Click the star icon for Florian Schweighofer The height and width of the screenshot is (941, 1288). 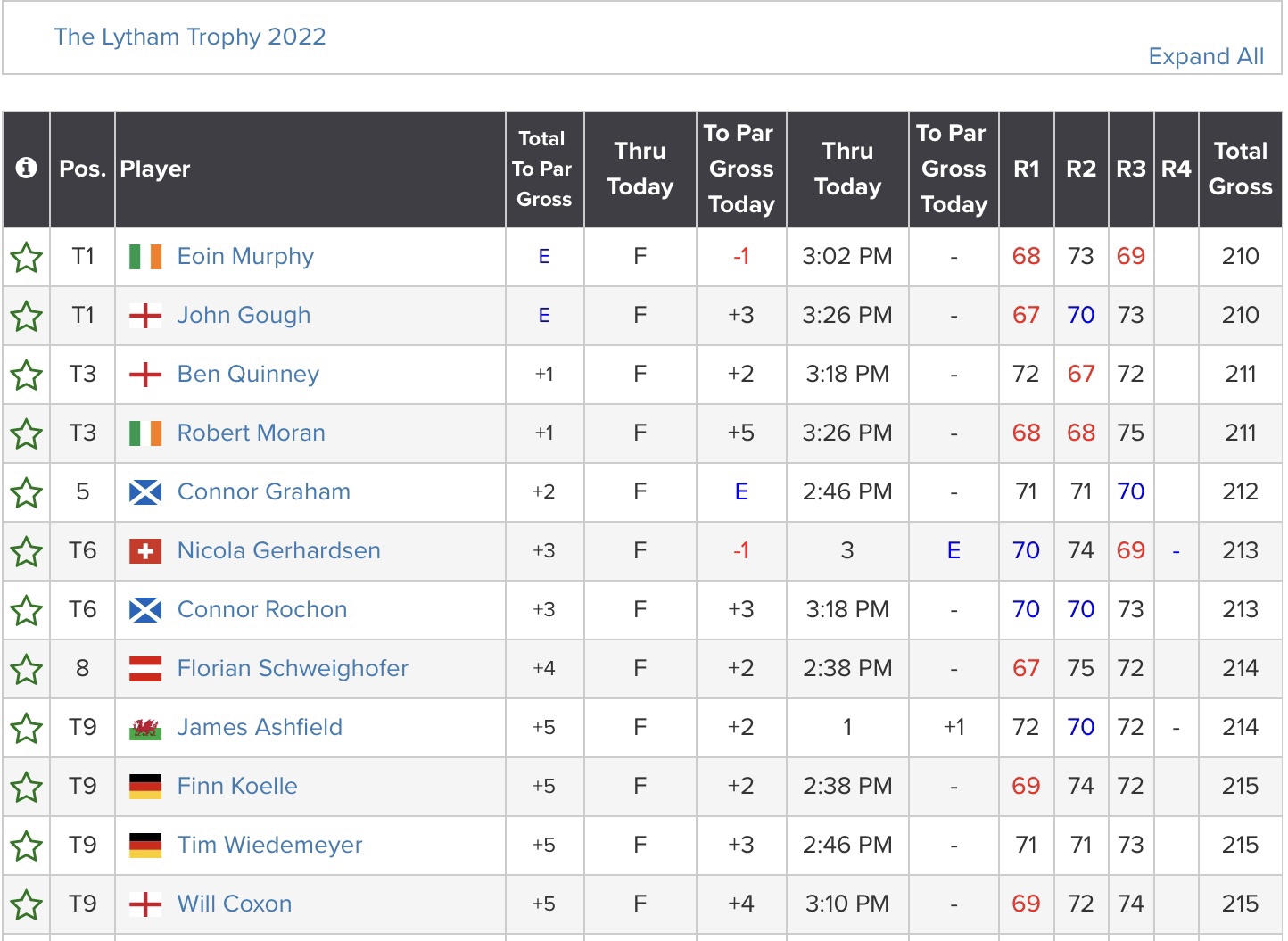27,669
